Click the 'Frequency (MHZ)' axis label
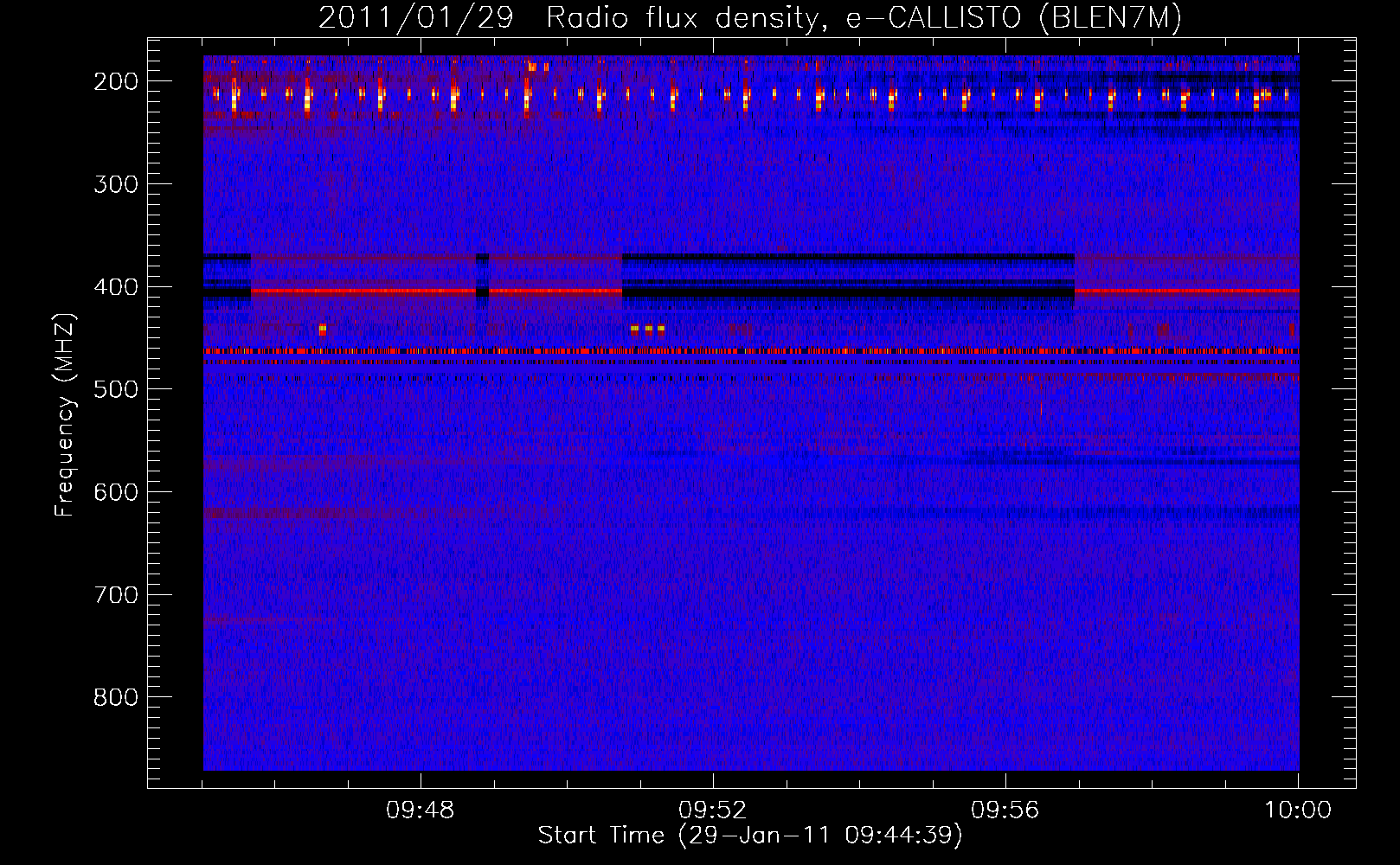 click(65, 414)
